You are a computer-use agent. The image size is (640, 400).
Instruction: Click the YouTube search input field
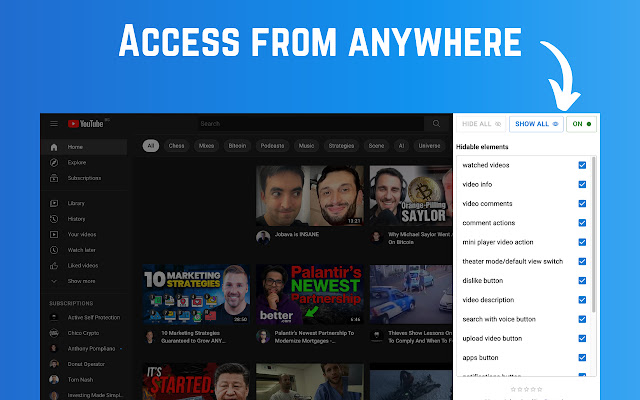(311, 124)
